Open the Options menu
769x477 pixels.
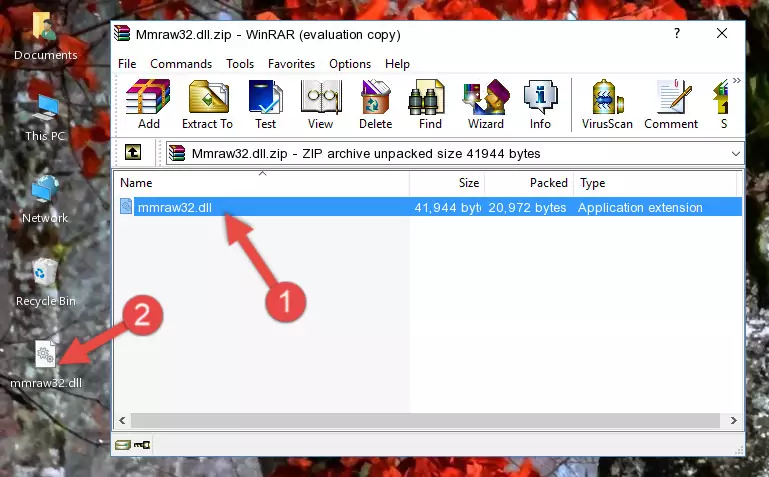pos(350,64)
